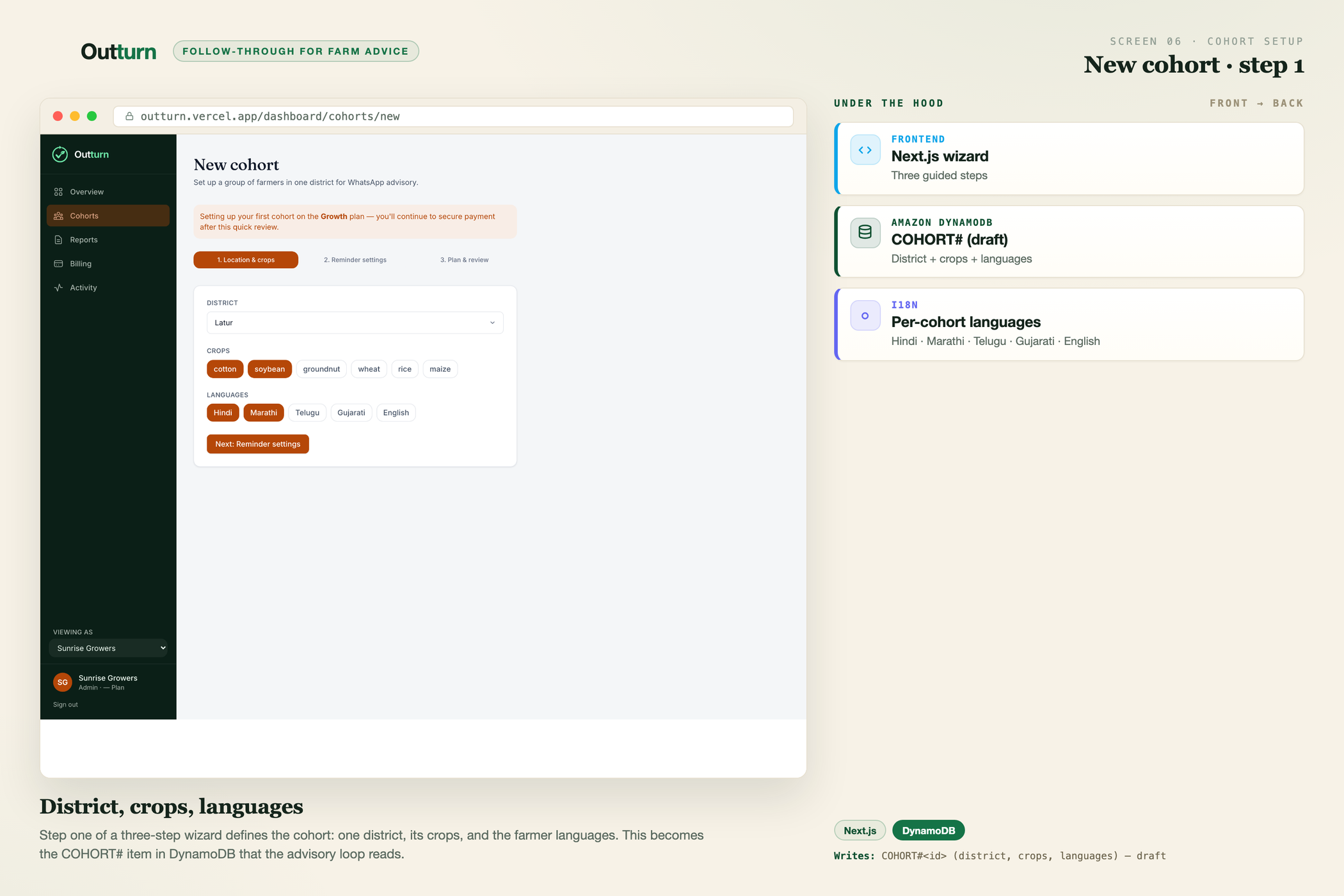The height and width of the screenshot is (896, 1344).
Task: Open Billing in the sidebar
Action: pyautogui.click(x=108, y=264)
